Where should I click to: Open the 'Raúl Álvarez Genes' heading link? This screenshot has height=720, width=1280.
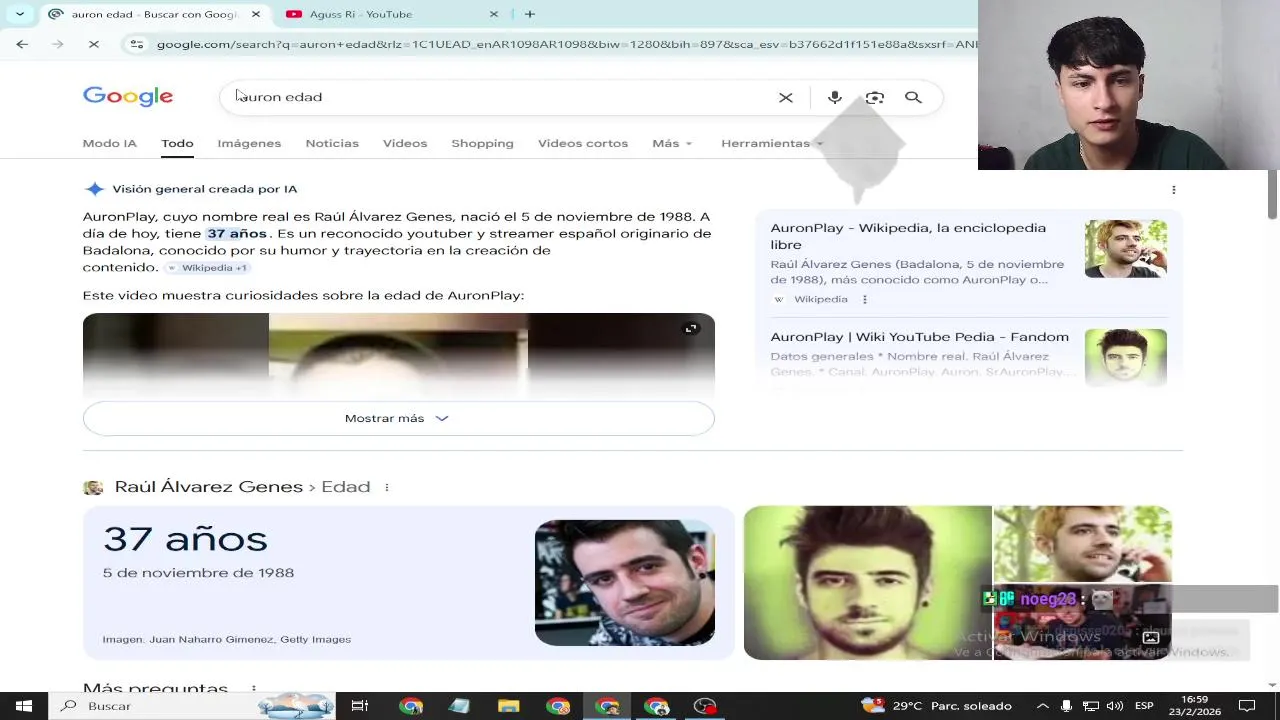pyautogui.click(x=208, y=487)
